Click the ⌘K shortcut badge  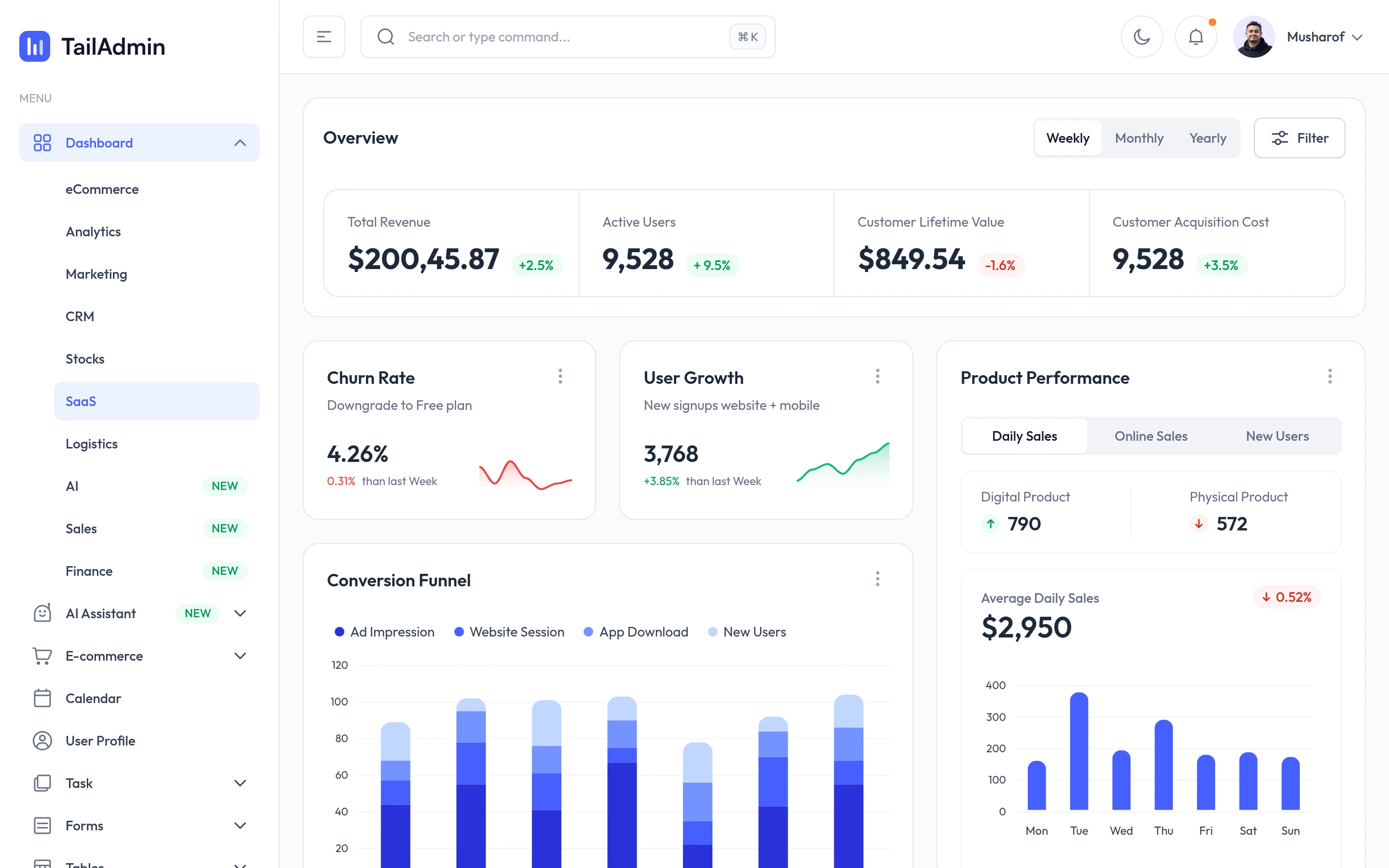click(747, 37)
